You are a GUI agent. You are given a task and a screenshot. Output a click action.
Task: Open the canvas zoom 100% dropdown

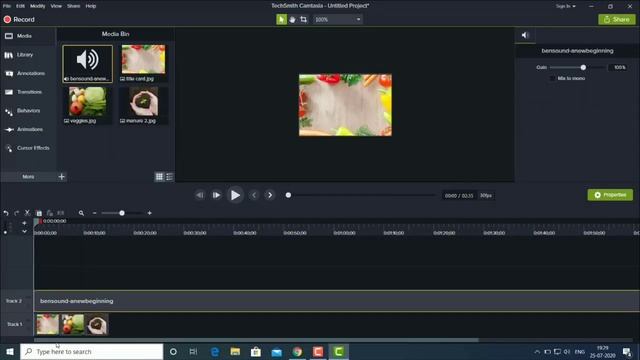coord(338,20)
